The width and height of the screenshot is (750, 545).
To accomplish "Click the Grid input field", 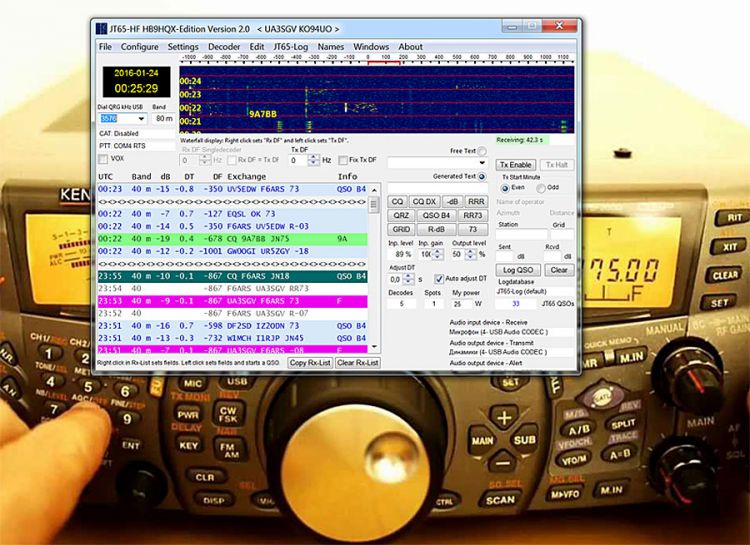I will pos(562,234).
